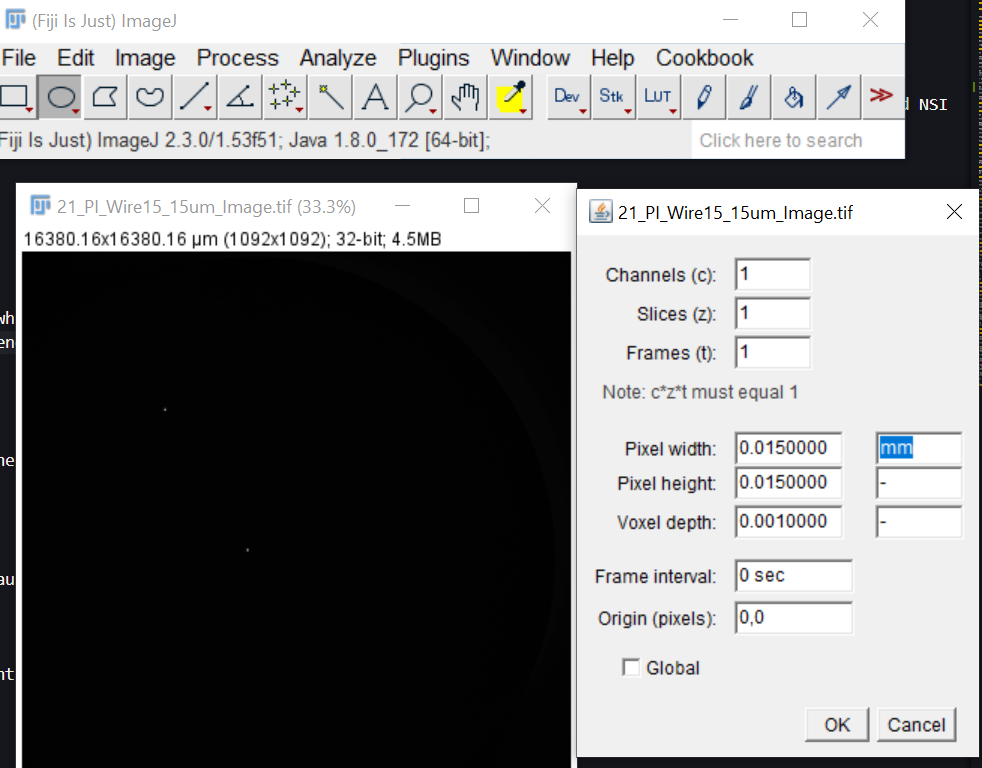
Task: Select the Freehand selection tool
Action: pyautogui.click(x=150, y=97)
